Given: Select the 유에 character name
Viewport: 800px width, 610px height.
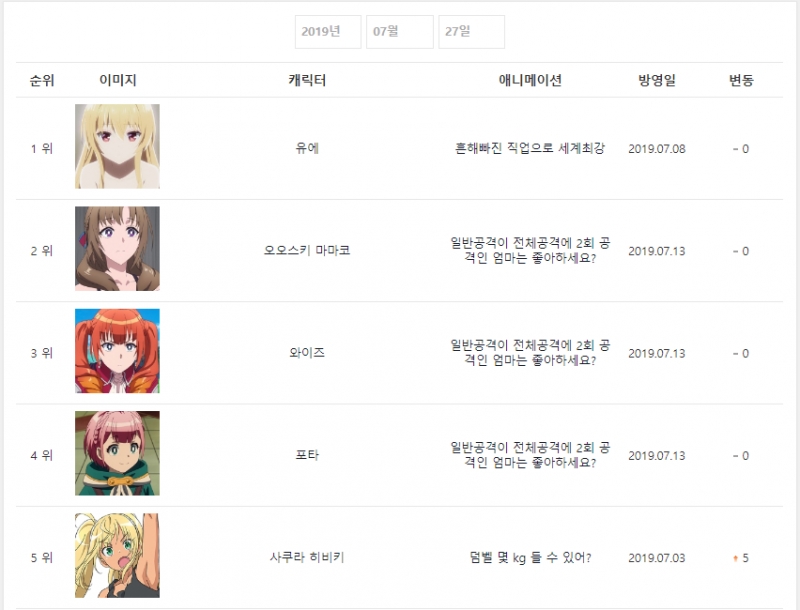Looking at the screenshot, I should (x=307, y=148).
